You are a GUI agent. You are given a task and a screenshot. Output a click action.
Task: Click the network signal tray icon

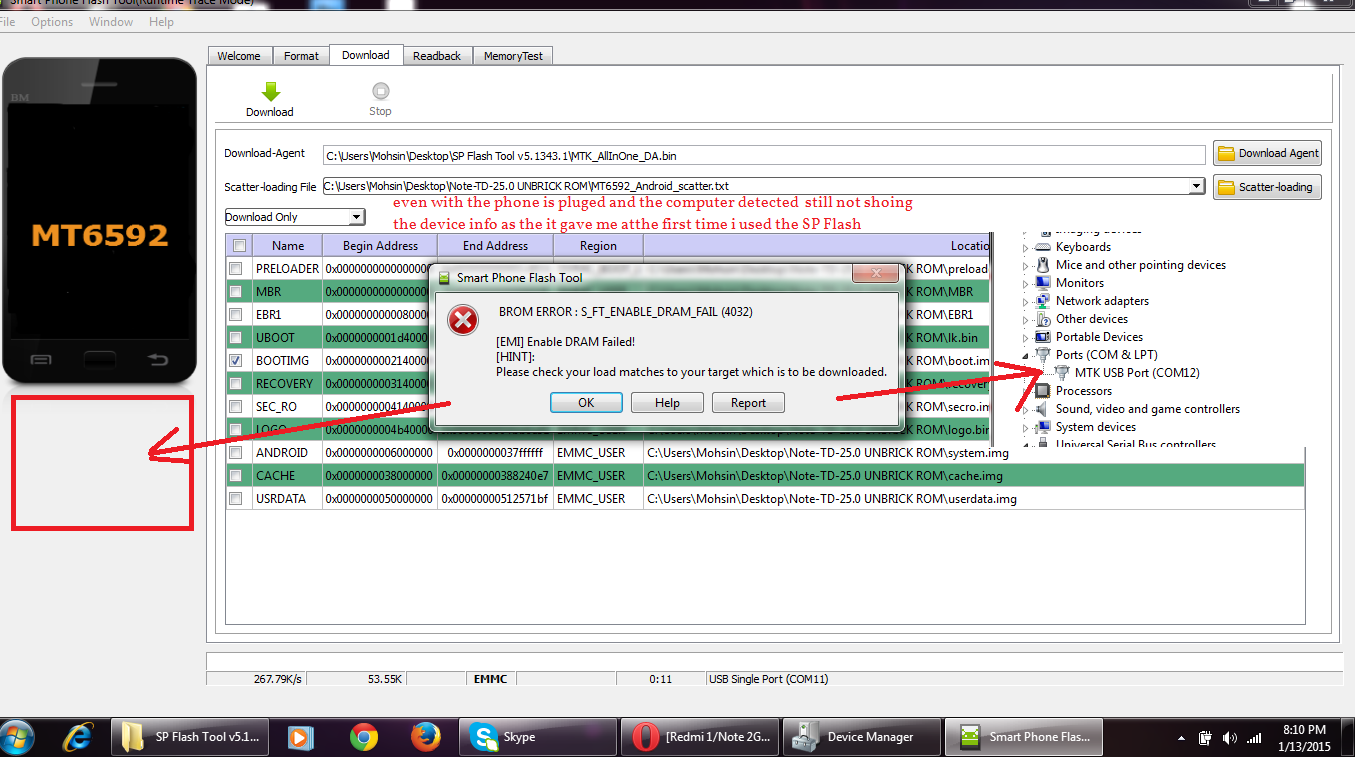1254,738
